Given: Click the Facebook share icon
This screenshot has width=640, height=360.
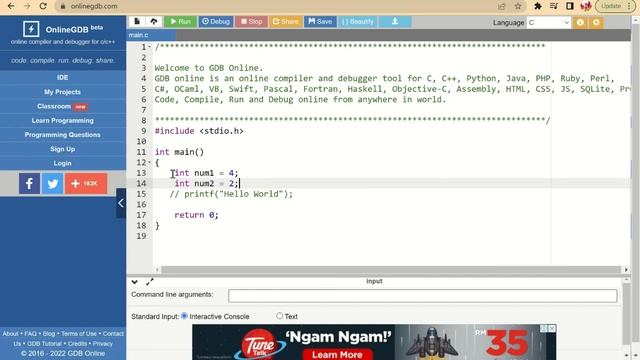Looking at the screenshot, I should (29, 184).
